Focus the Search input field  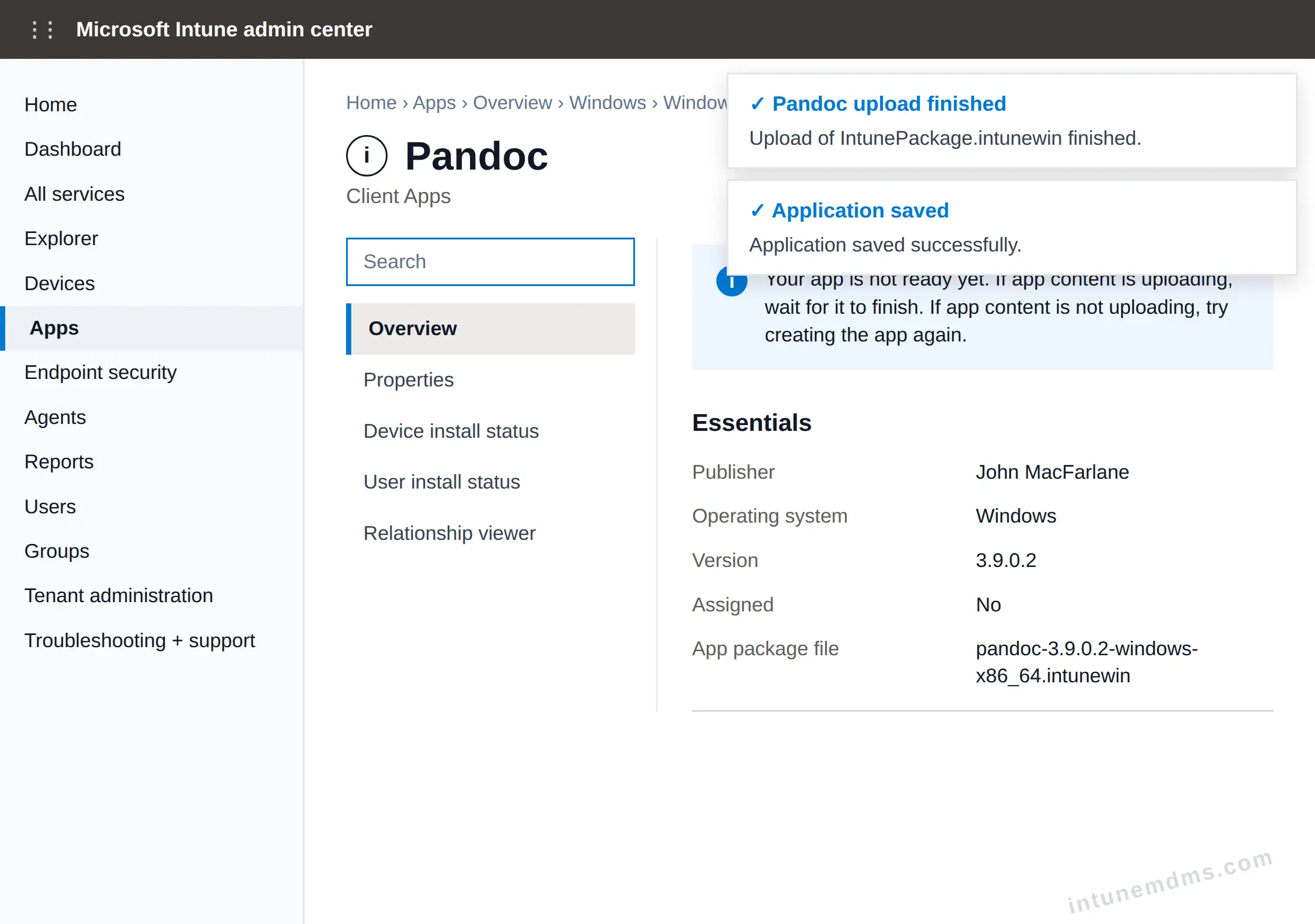click(490, 262)
